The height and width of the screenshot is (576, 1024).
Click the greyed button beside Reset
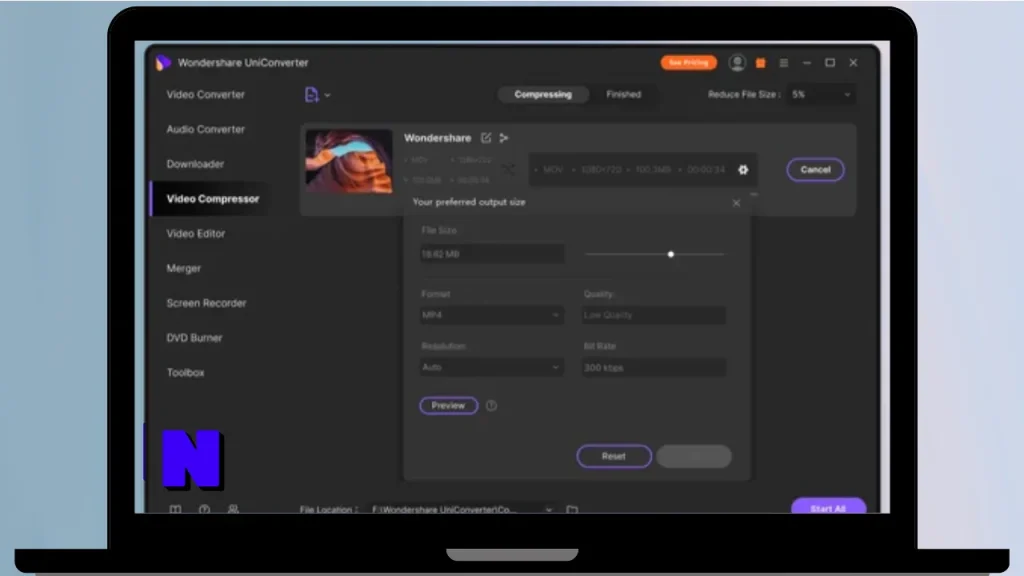pos(694,456)
